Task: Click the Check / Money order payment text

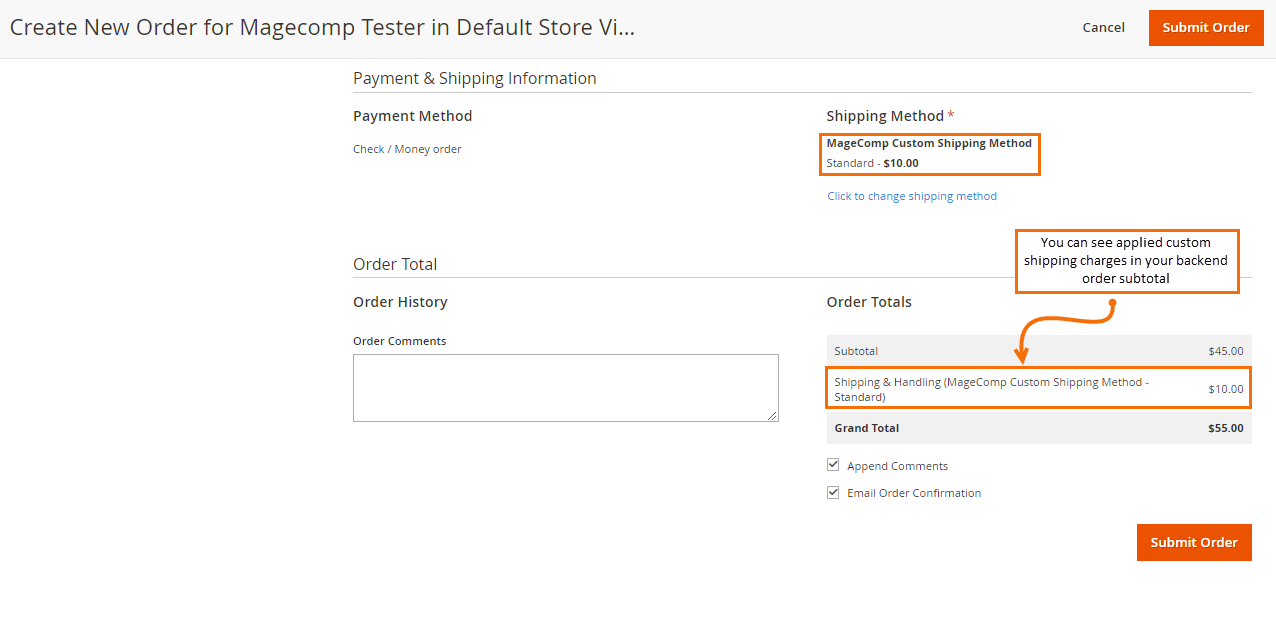Action: tap(407, 149)
